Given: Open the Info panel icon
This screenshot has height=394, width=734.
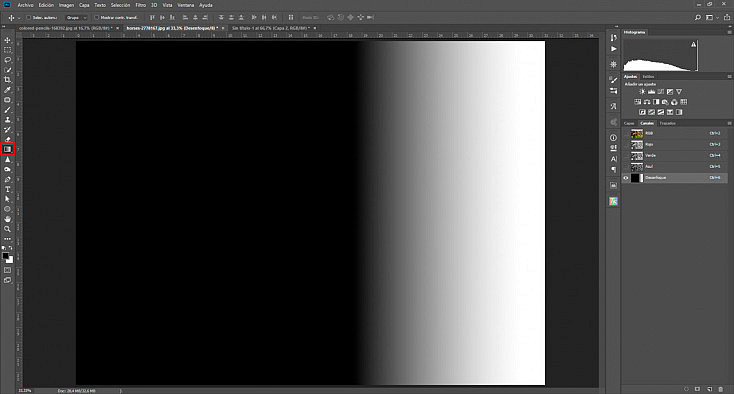Looking at the screenshot, I should point(614,138).
